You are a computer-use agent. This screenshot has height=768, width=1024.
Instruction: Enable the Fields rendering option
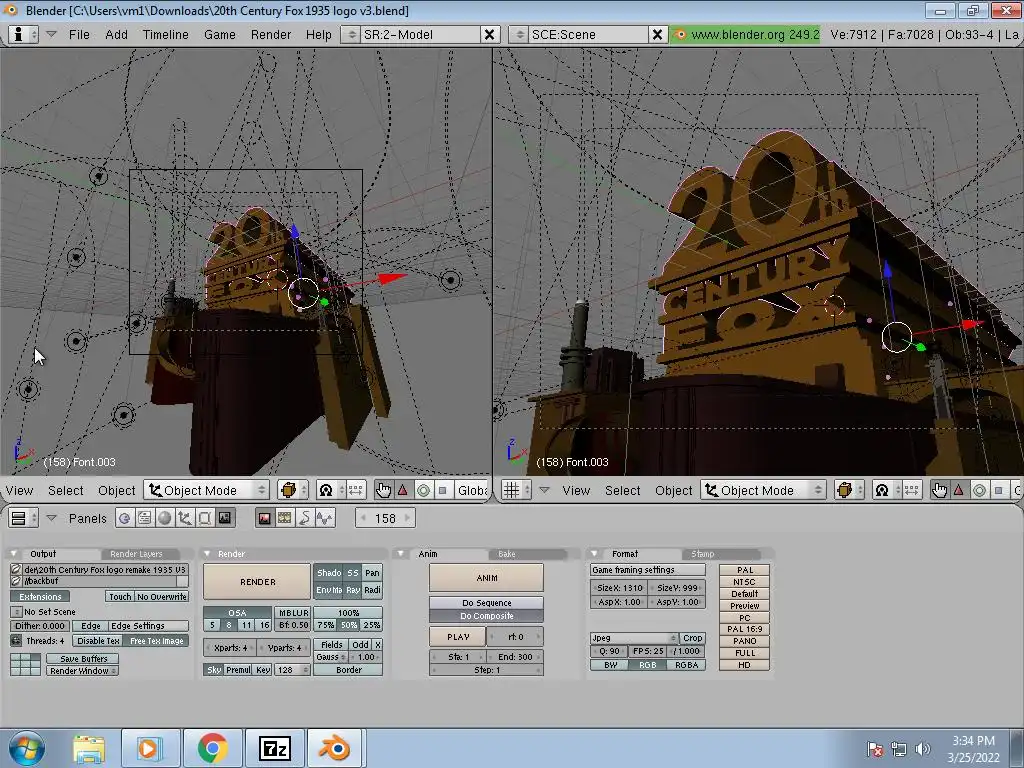332,645
